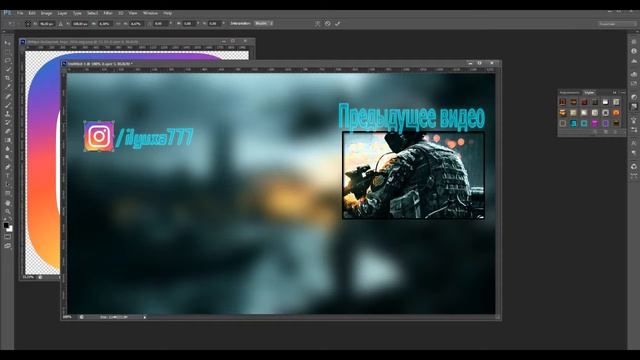Select the Horizontal Type tool

[7, 176]
